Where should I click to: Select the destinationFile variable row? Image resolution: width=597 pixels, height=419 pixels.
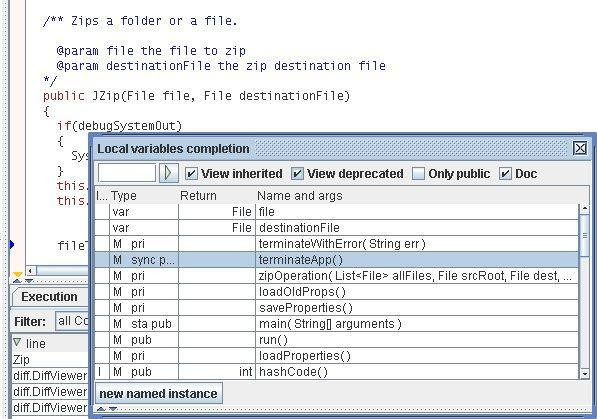[x=336, y=228]
